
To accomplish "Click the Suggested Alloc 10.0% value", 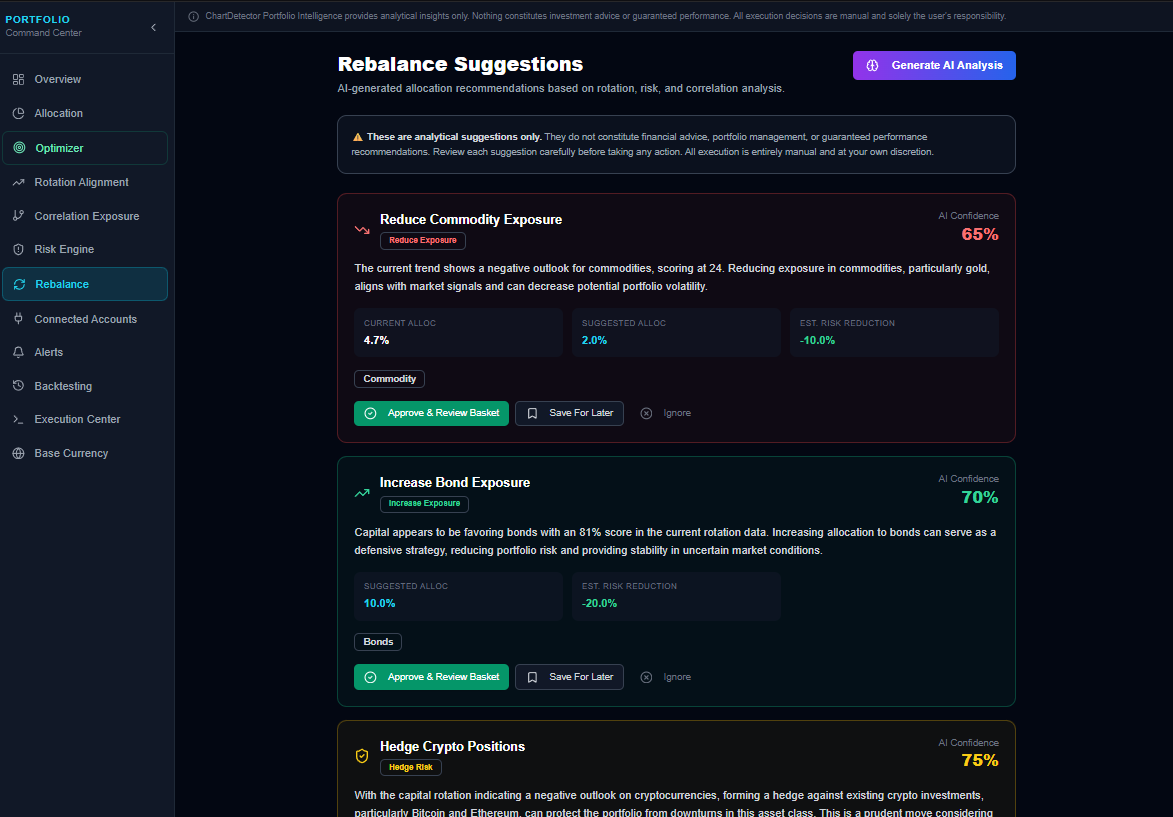I will coord(379,604).
